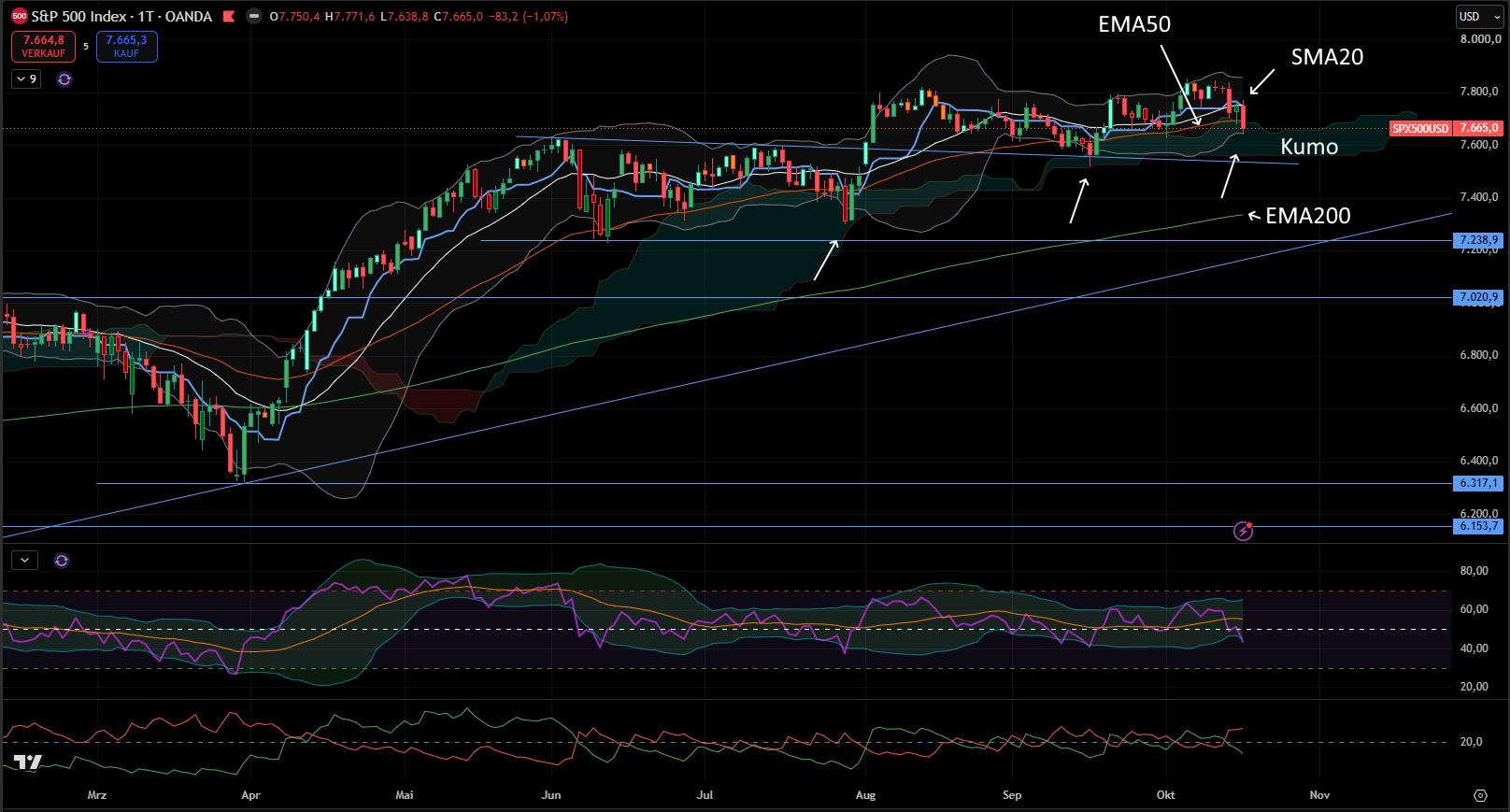The image size is (1510, 812).
Task: Select the 7.020,9 horizontal line price label
Action: pos(1479,297)
